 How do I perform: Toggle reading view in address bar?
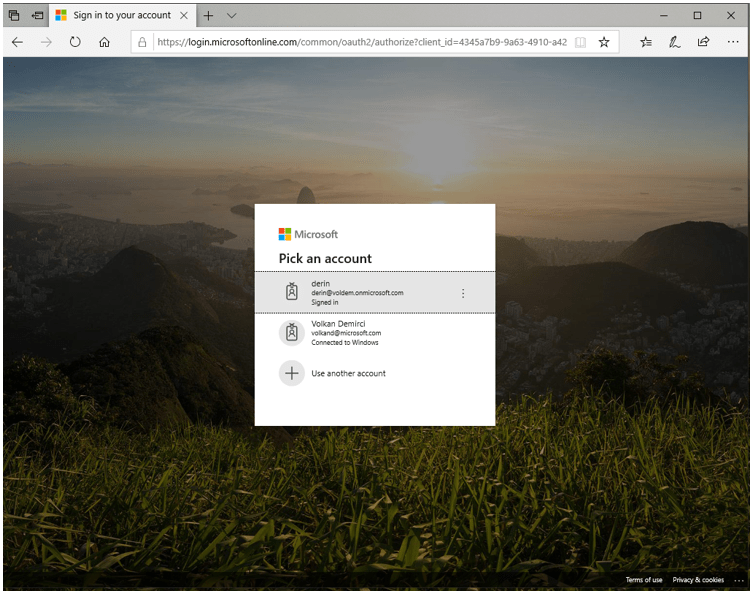click(580, 42)
